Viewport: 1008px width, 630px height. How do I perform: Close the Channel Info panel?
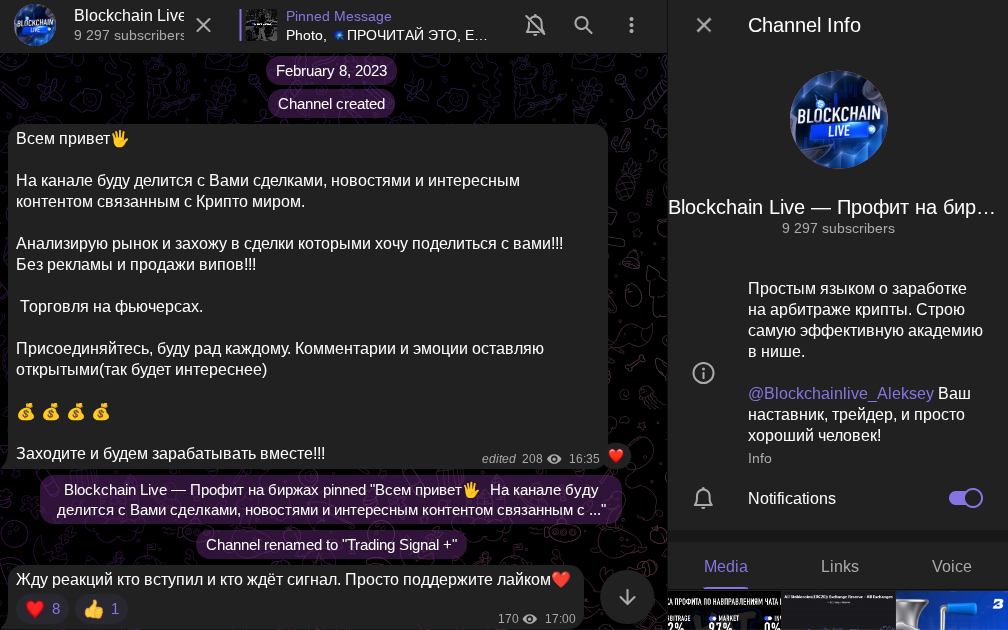pyautogui.click(x=703, y=25)
